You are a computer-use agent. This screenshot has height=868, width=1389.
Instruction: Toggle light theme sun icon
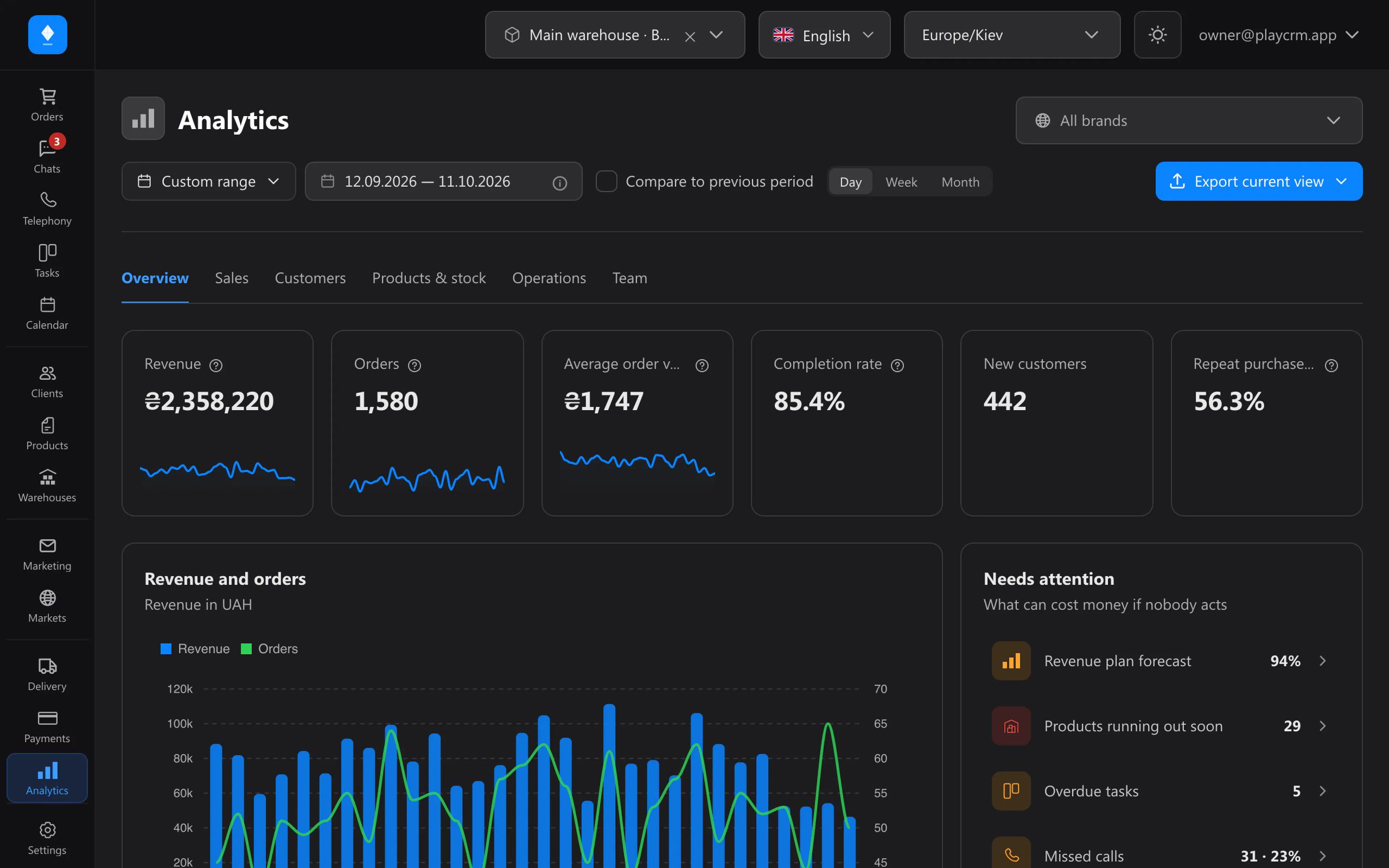(1157, 35)
